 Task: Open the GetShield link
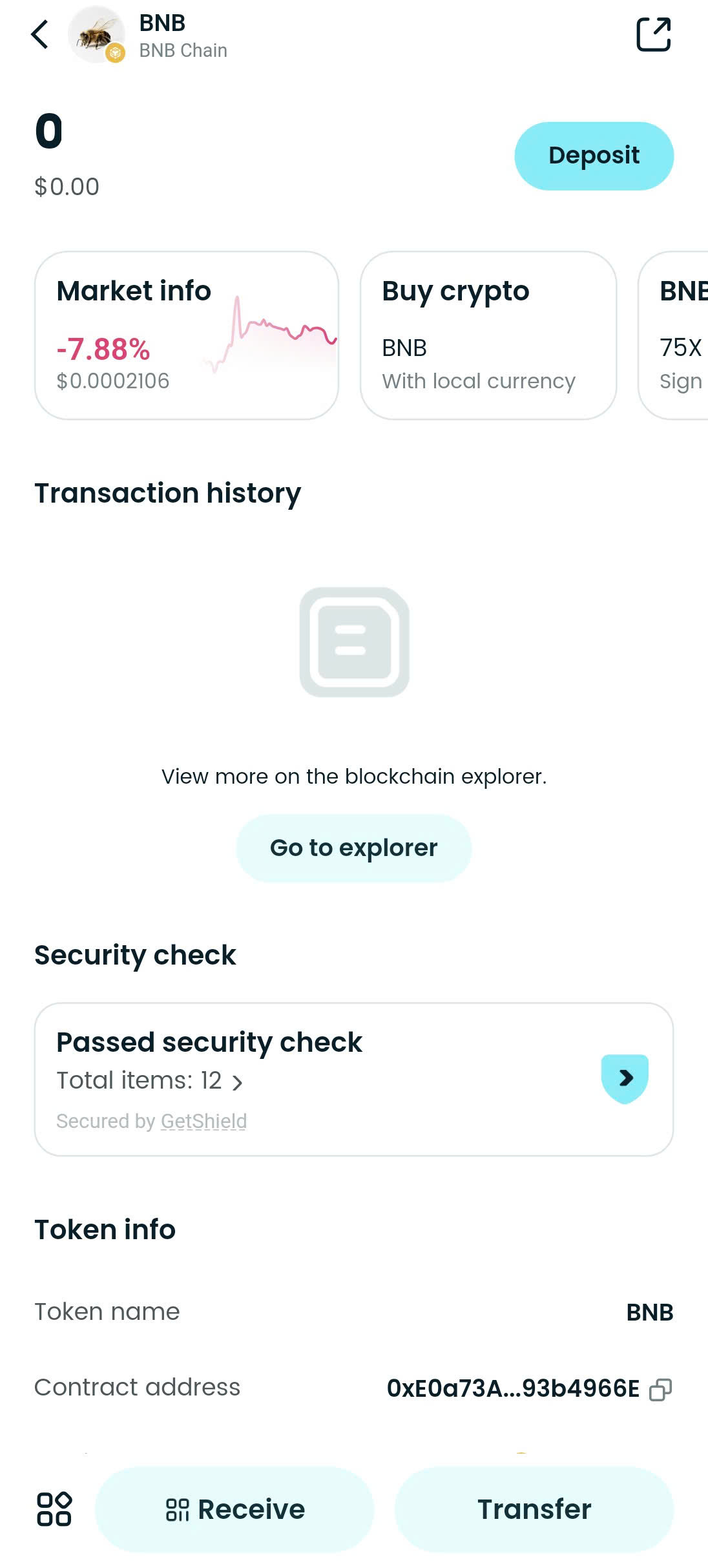pos(203,1121)
